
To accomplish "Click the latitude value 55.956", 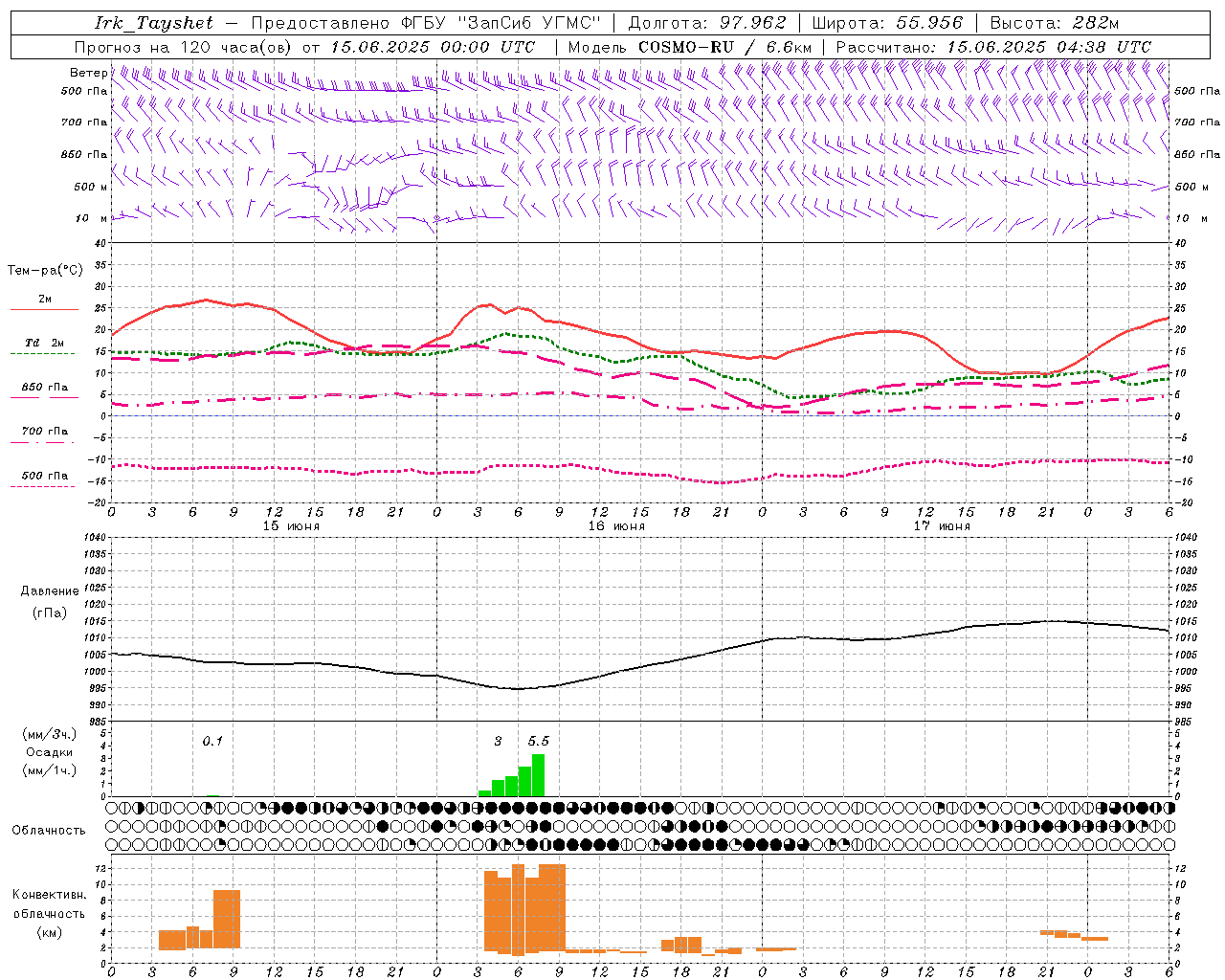I will (929, 23).
